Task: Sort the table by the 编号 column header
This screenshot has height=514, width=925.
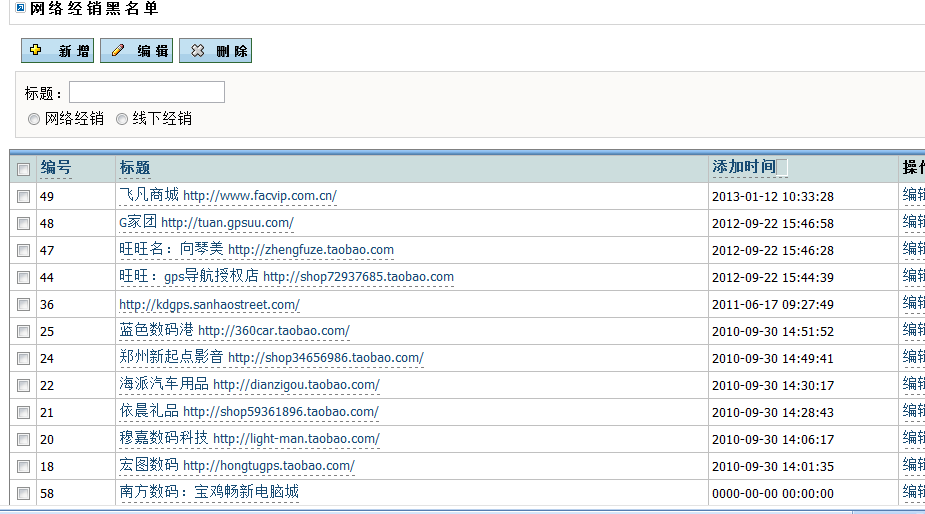Action: (56, 168)
